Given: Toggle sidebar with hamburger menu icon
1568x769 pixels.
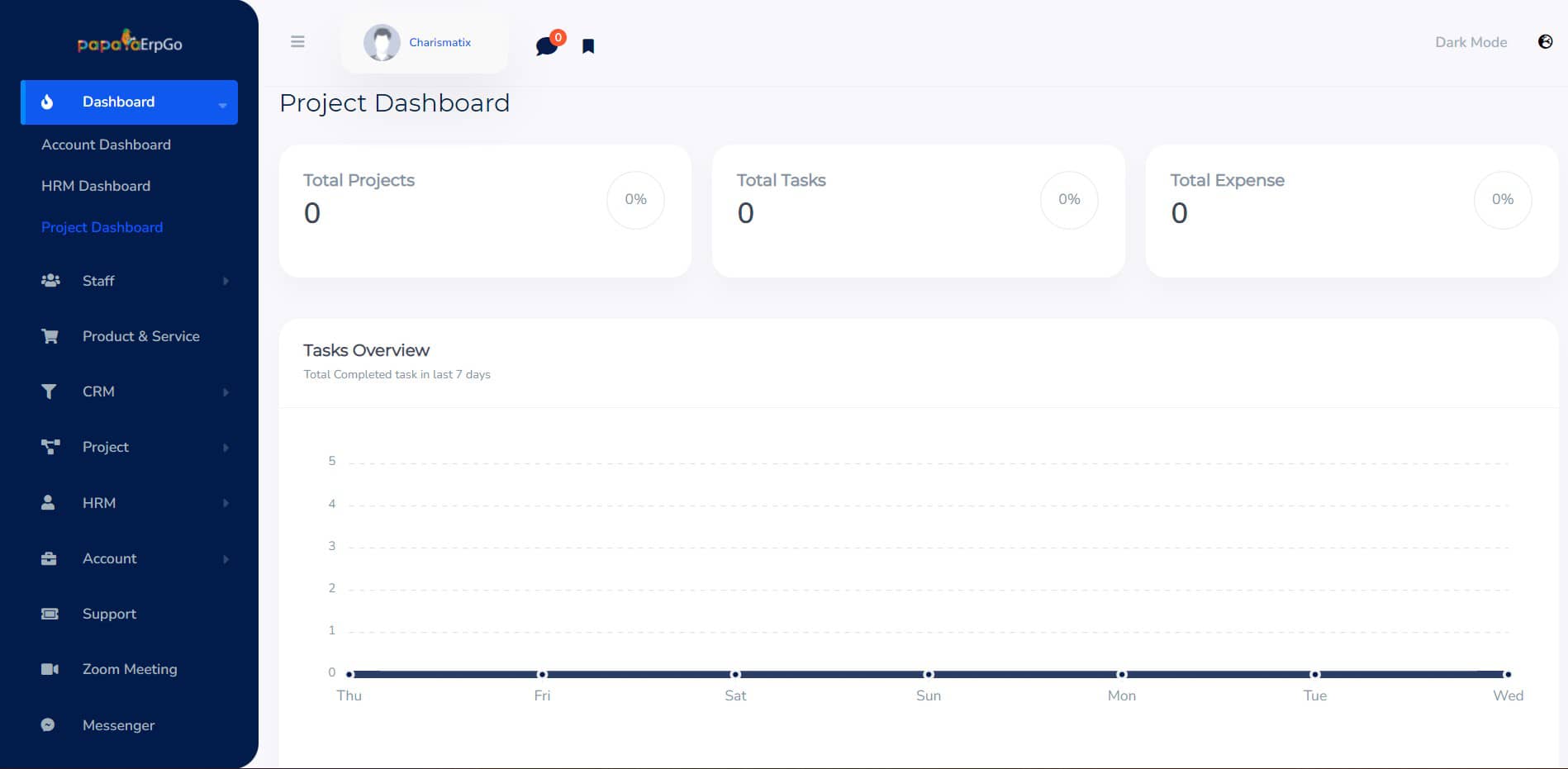Looking at the screenshot, I should coord(297,41).
